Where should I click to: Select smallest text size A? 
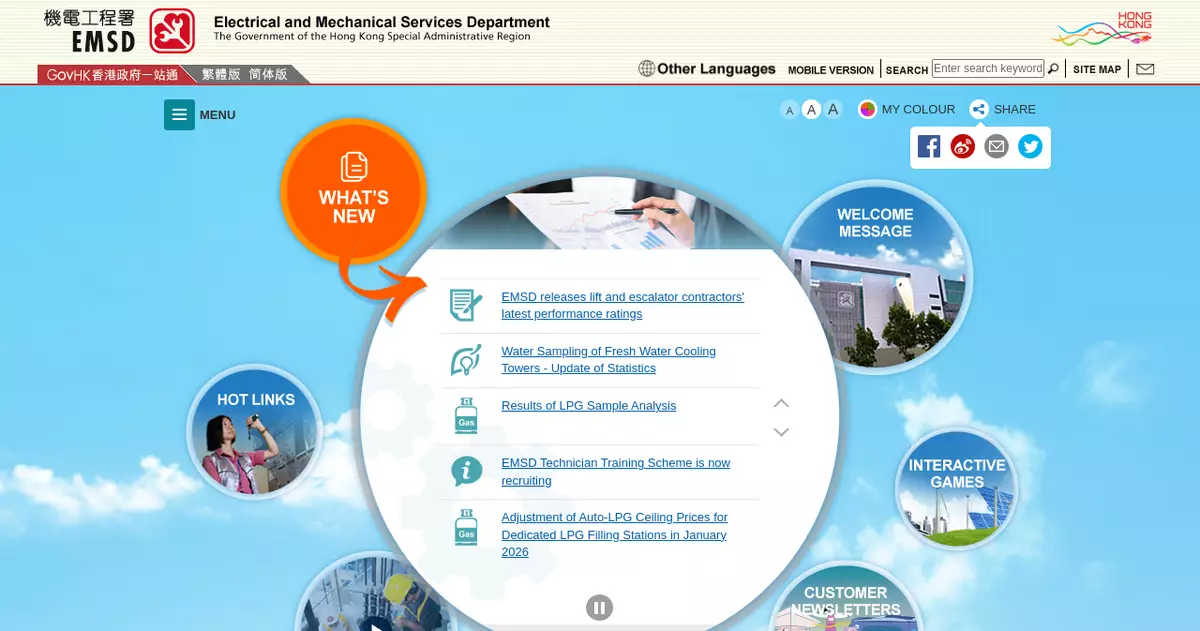click(790, 110)
